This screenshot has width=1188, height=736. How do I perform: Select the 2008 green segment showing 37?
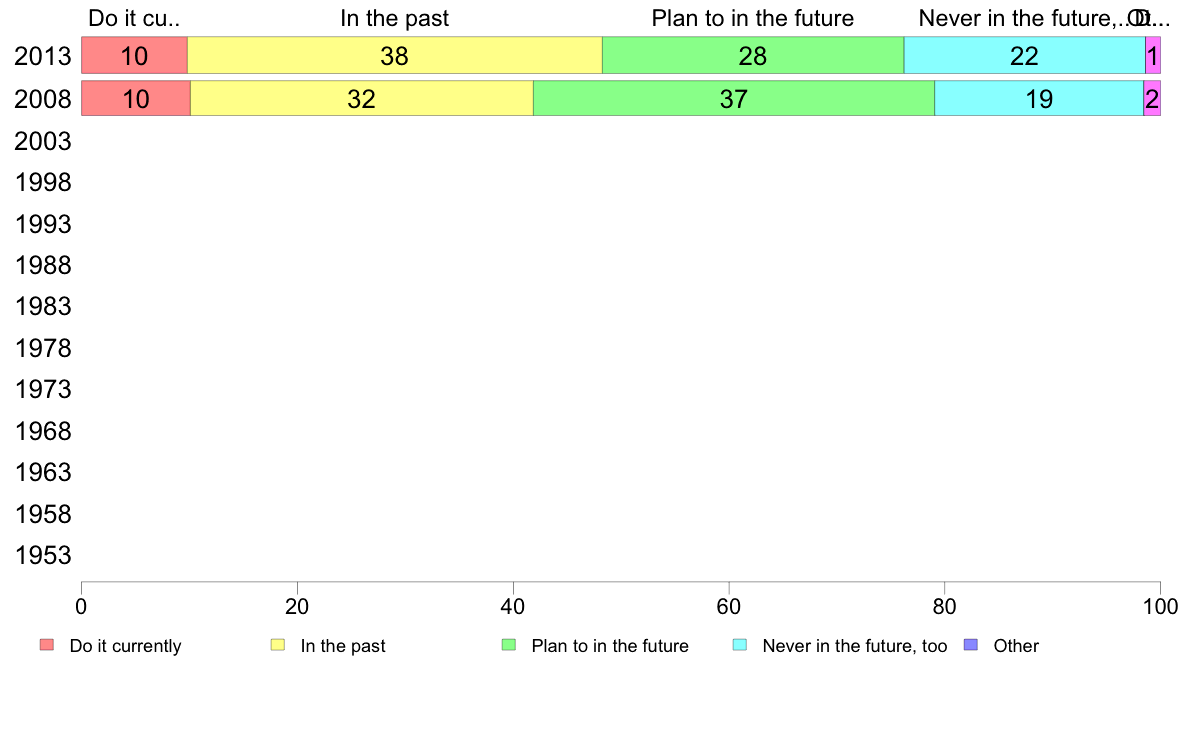pyautogui.click(x=734, y=99)
